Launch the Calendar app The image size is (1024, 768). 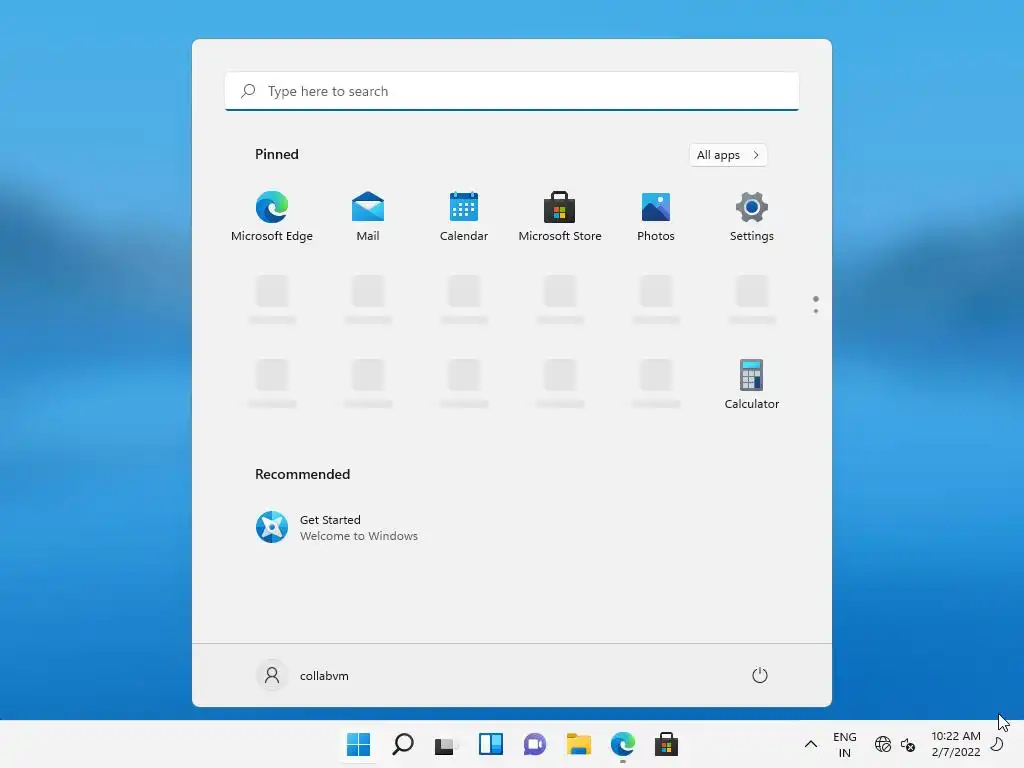click(464, 216)
